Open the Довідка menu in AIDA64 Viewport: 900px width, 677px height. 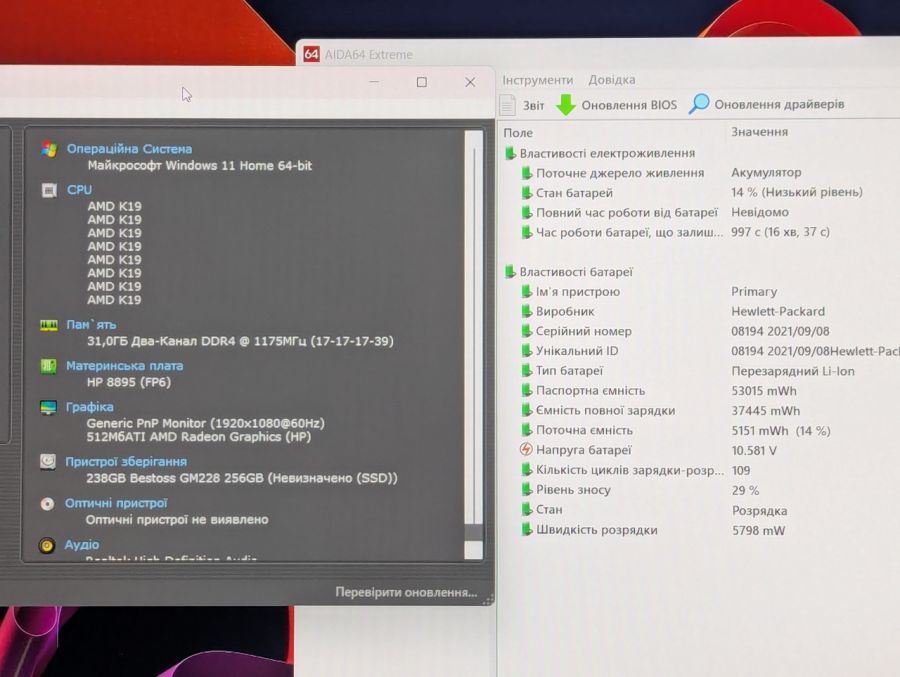pyautogui.click(x=611, y=80)
